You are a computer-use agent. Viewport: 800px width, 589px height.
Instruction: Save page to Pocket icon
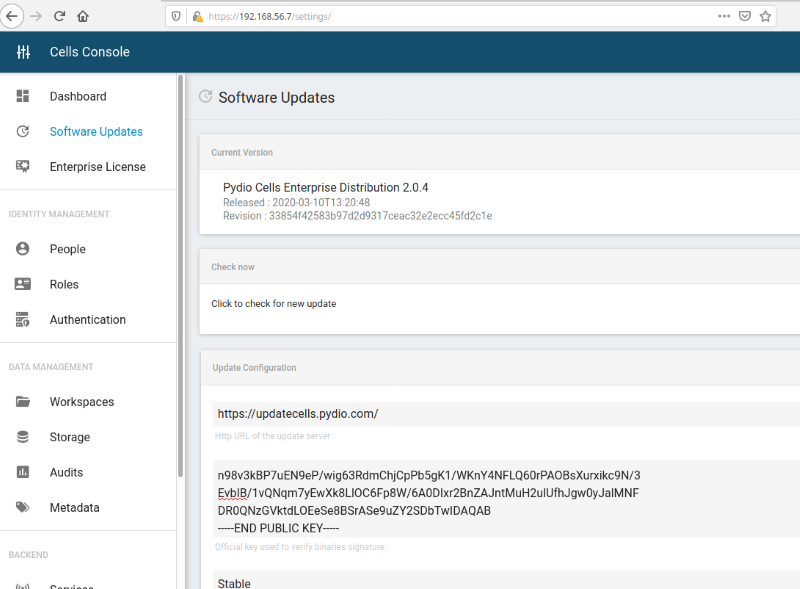tap(745, 16)
